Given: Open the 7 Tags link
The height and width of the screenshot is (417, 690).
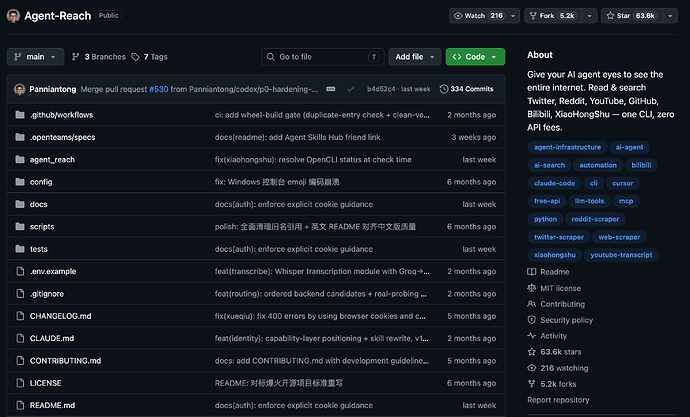Looking at the screenshot, I should click(150, 57).
